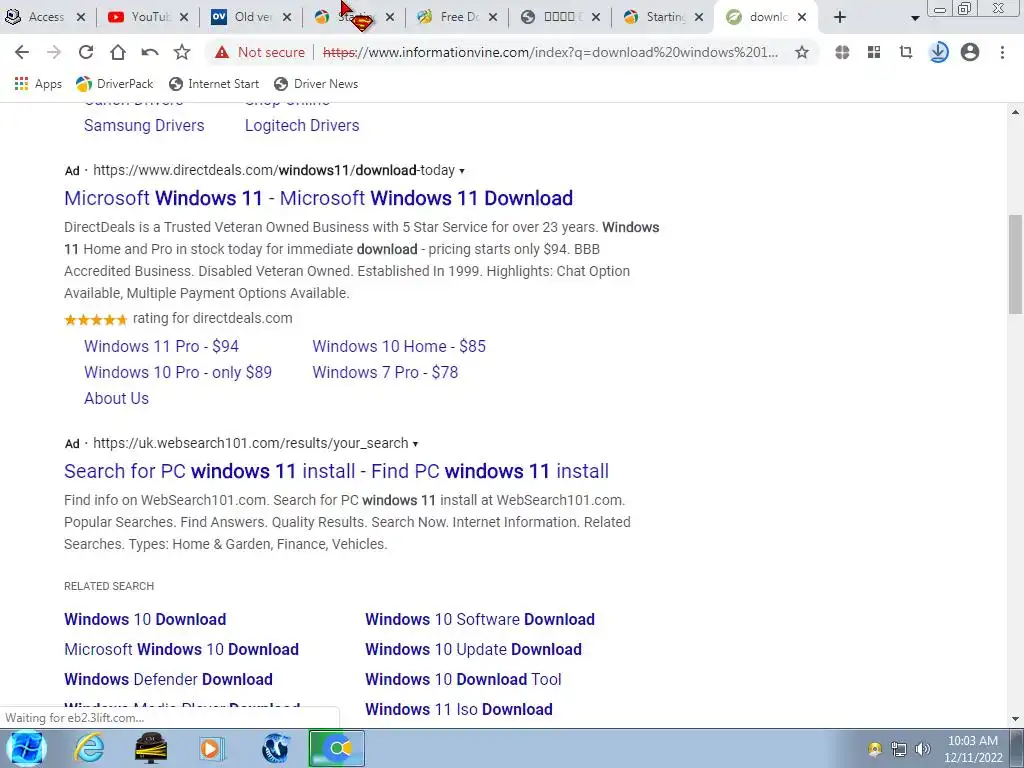Open Windows 10 Software Download related search
Viewport: 1024px width, 768px height.
click(x=480, y=619)
